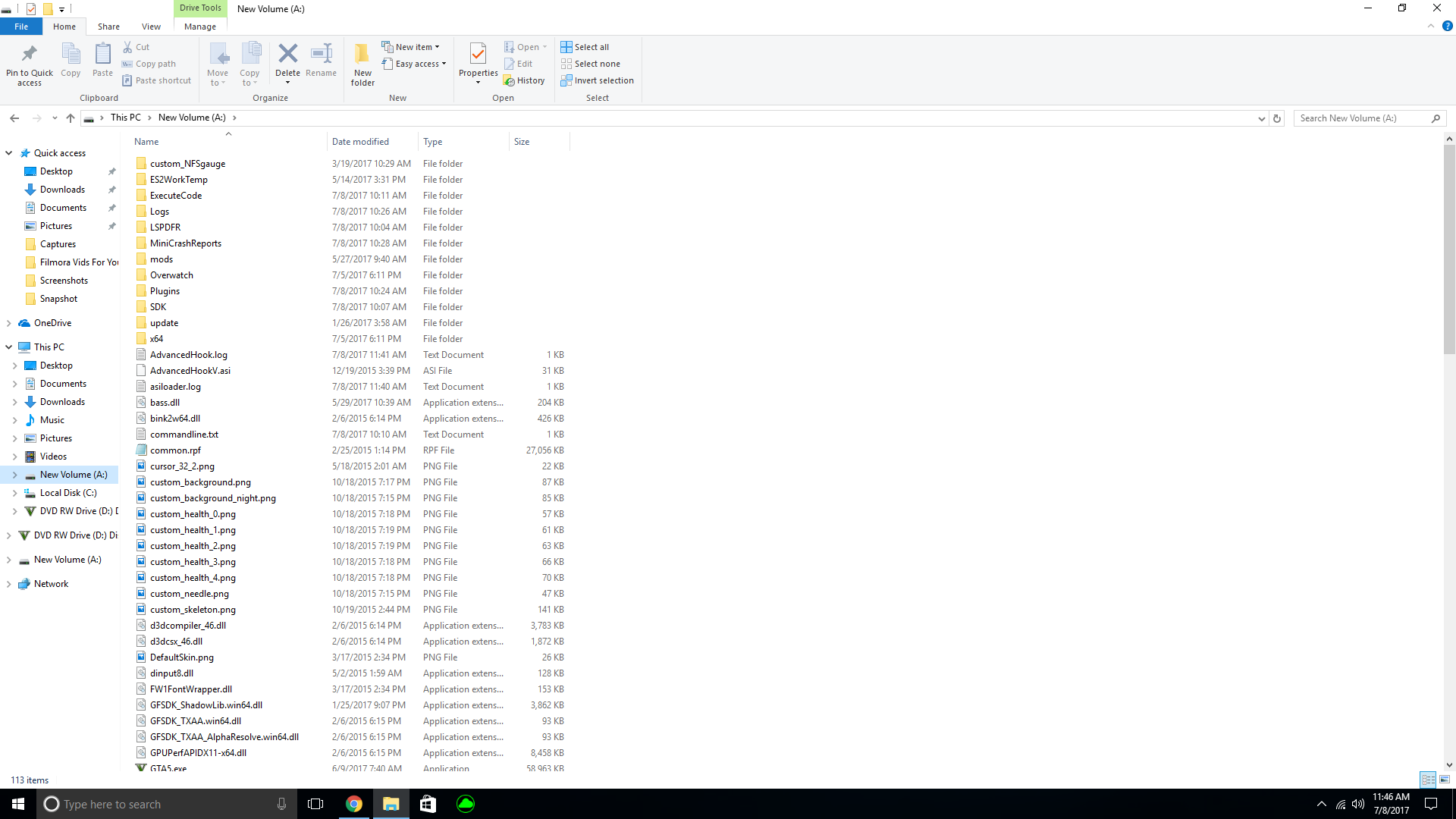Click the New folder icon
The height and width of the screenshot is (819, 1456).
362,55
